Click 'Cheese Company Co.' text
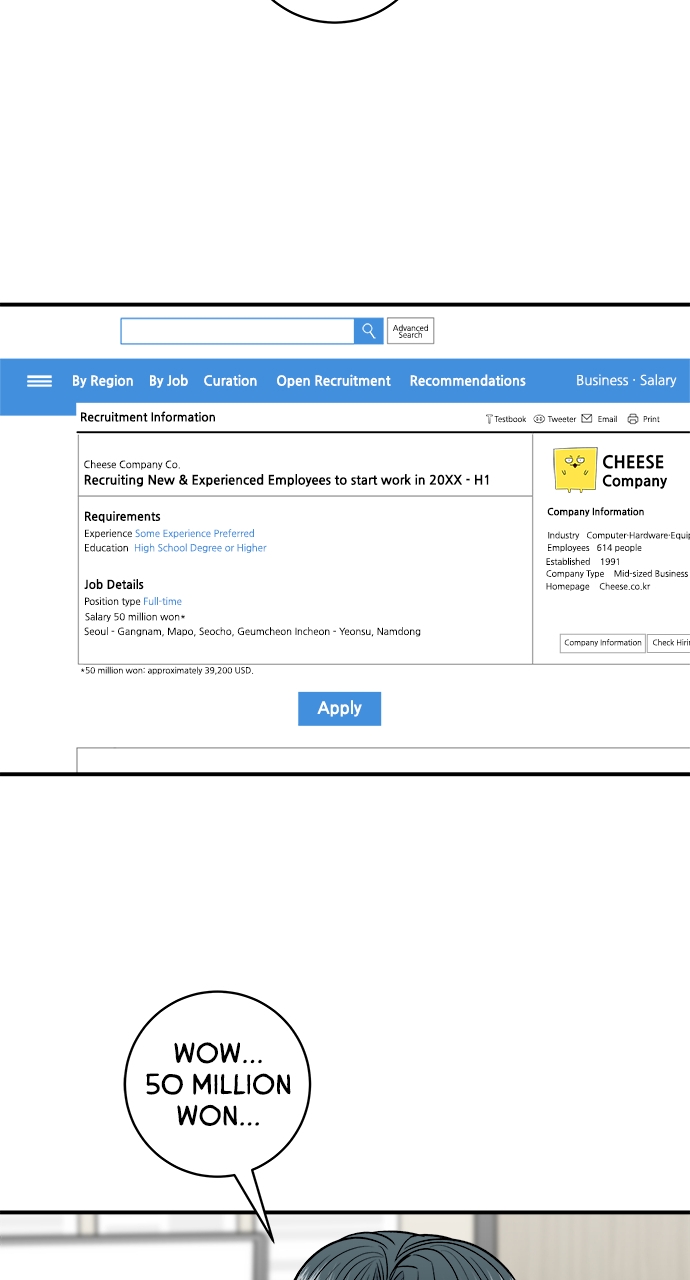 pyautogui.click(x=132, y=465)
